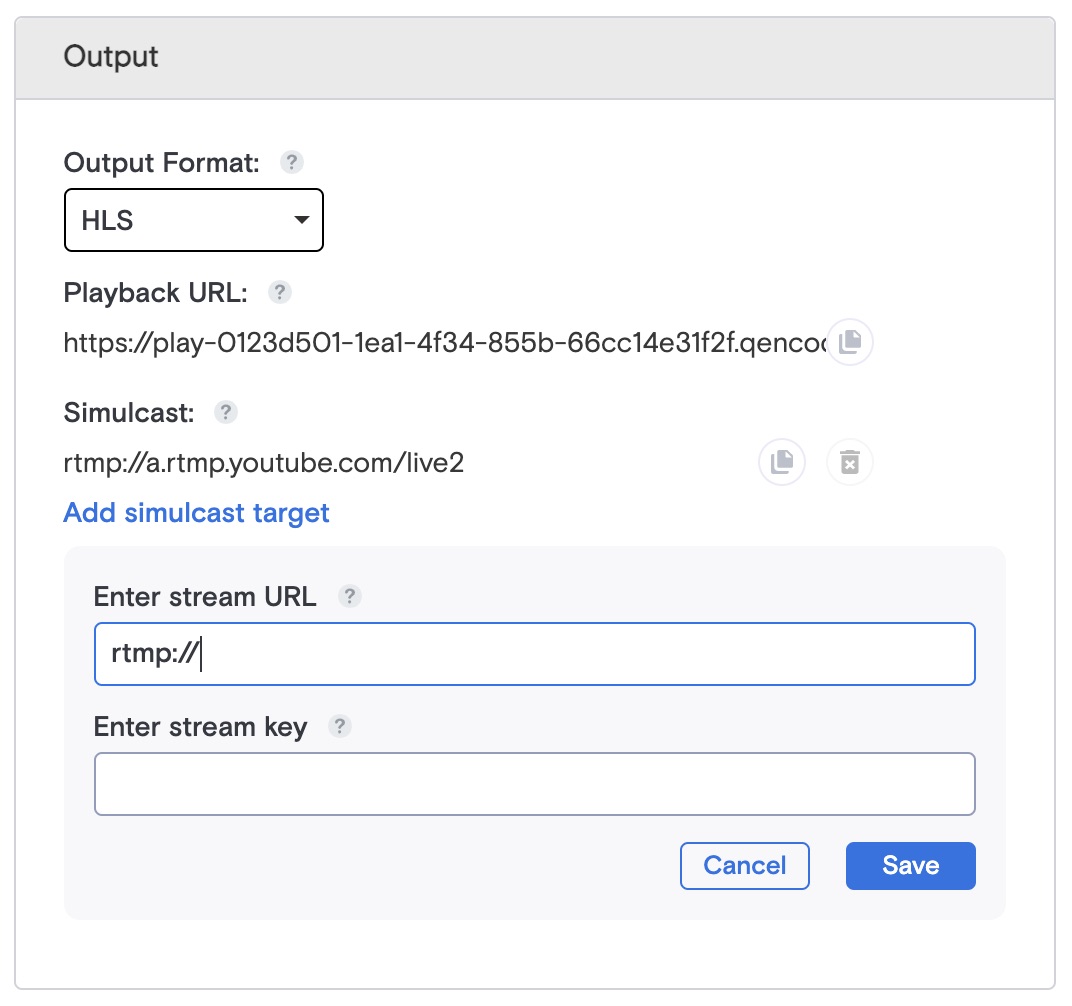Save the new simulcast target
Image resolution: width=1072 pixels, height=1006 pixels.
tap(910, 865)
